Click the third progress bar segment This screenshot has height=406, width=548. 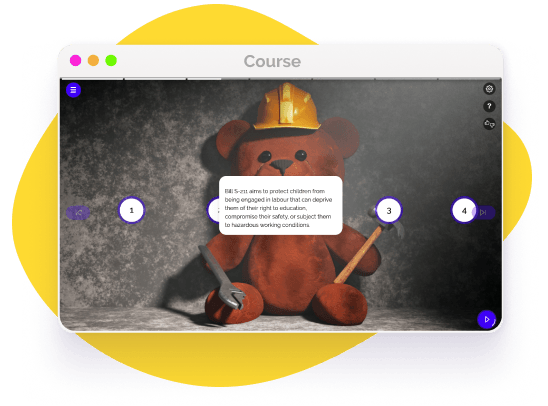pyautogui.click(x=218, y=79)
